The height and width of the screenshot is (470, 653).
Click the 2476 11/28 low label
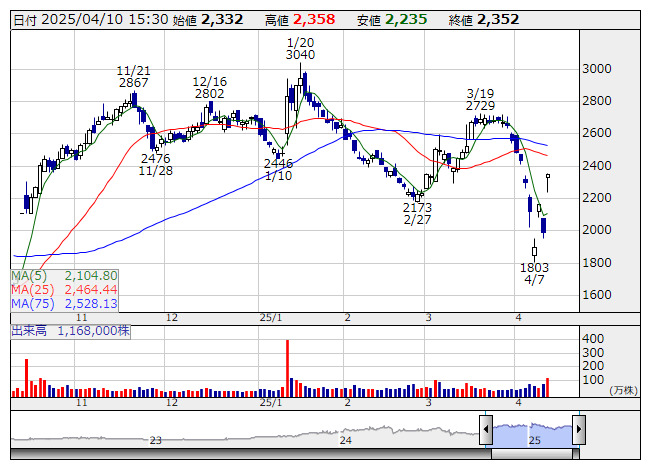point(155,164)
